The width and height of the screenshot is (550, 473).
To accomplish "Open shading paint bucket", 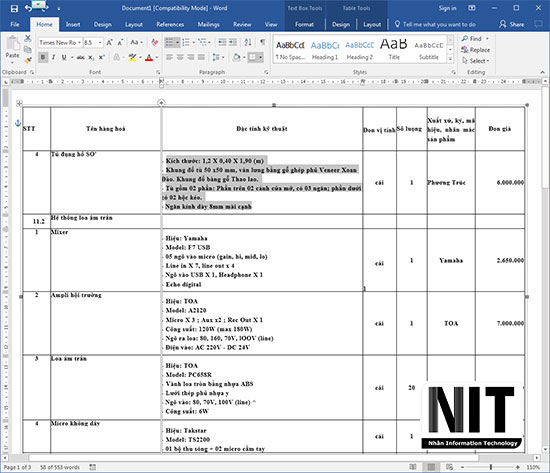I will tap(236, 57).
